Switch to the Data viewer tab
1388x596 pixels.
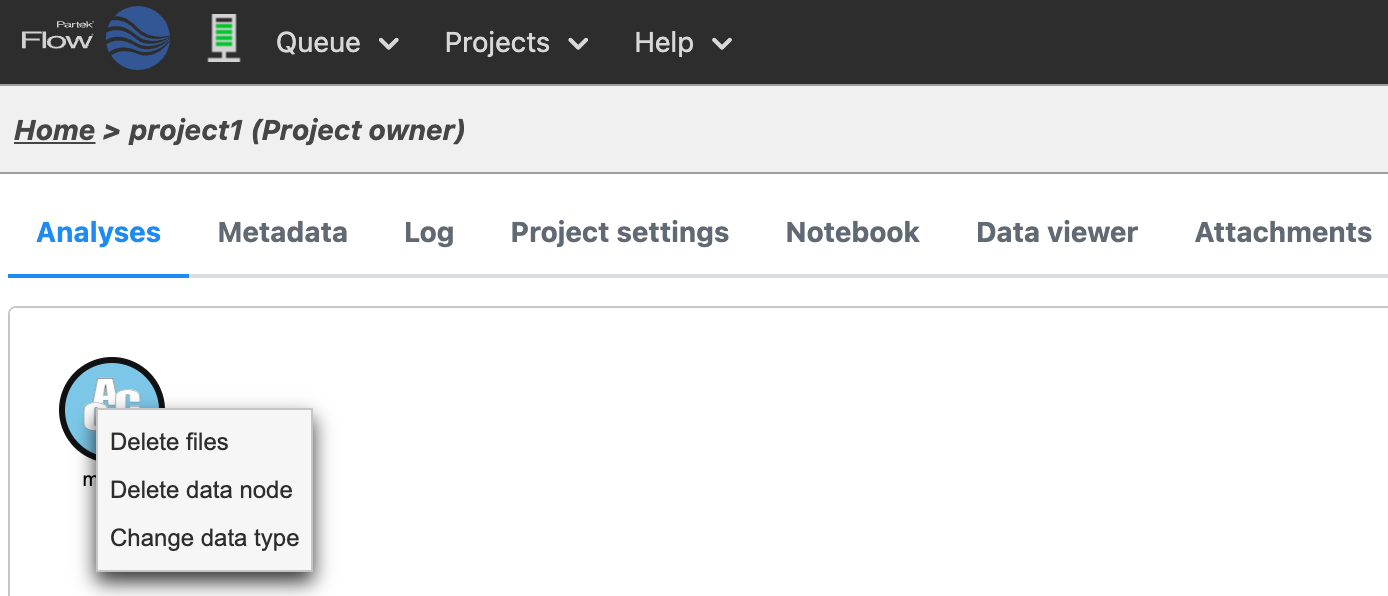point(1056,232)
